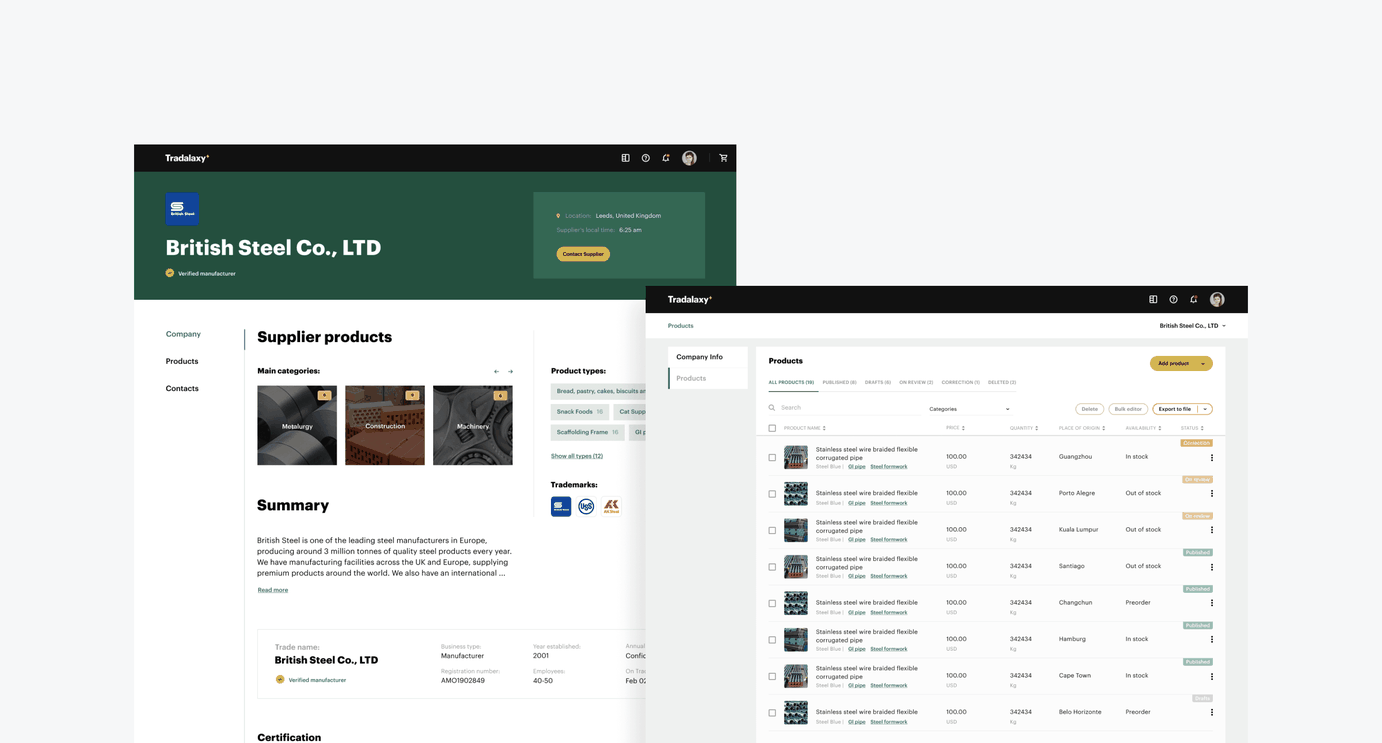Open three-dot menu for Santiago row
The image size is (1382, 743).
pyautogui.click(x=1212, y=567)
